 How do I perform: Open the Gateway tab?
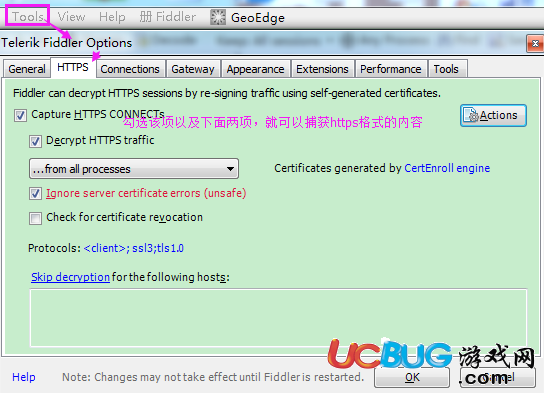pyautogui.click(x=193, y=69)
